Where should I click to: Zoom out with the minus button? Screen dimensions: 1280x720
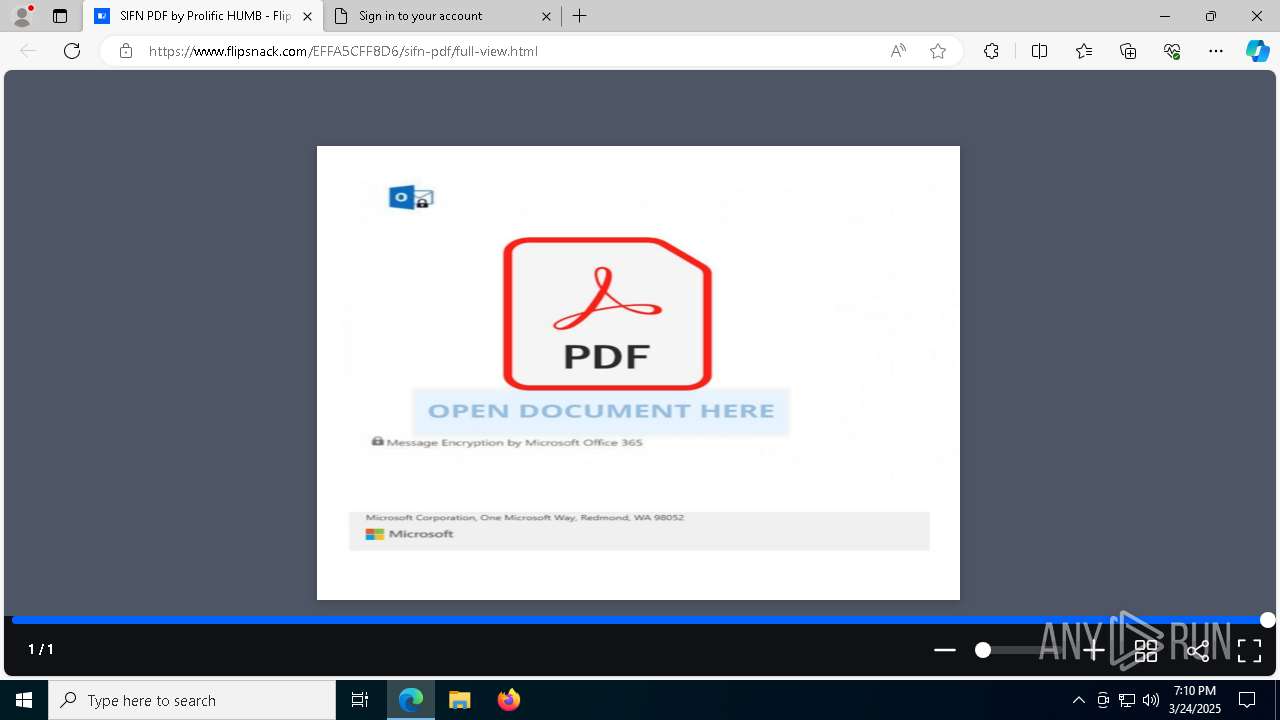pos(945,650)
